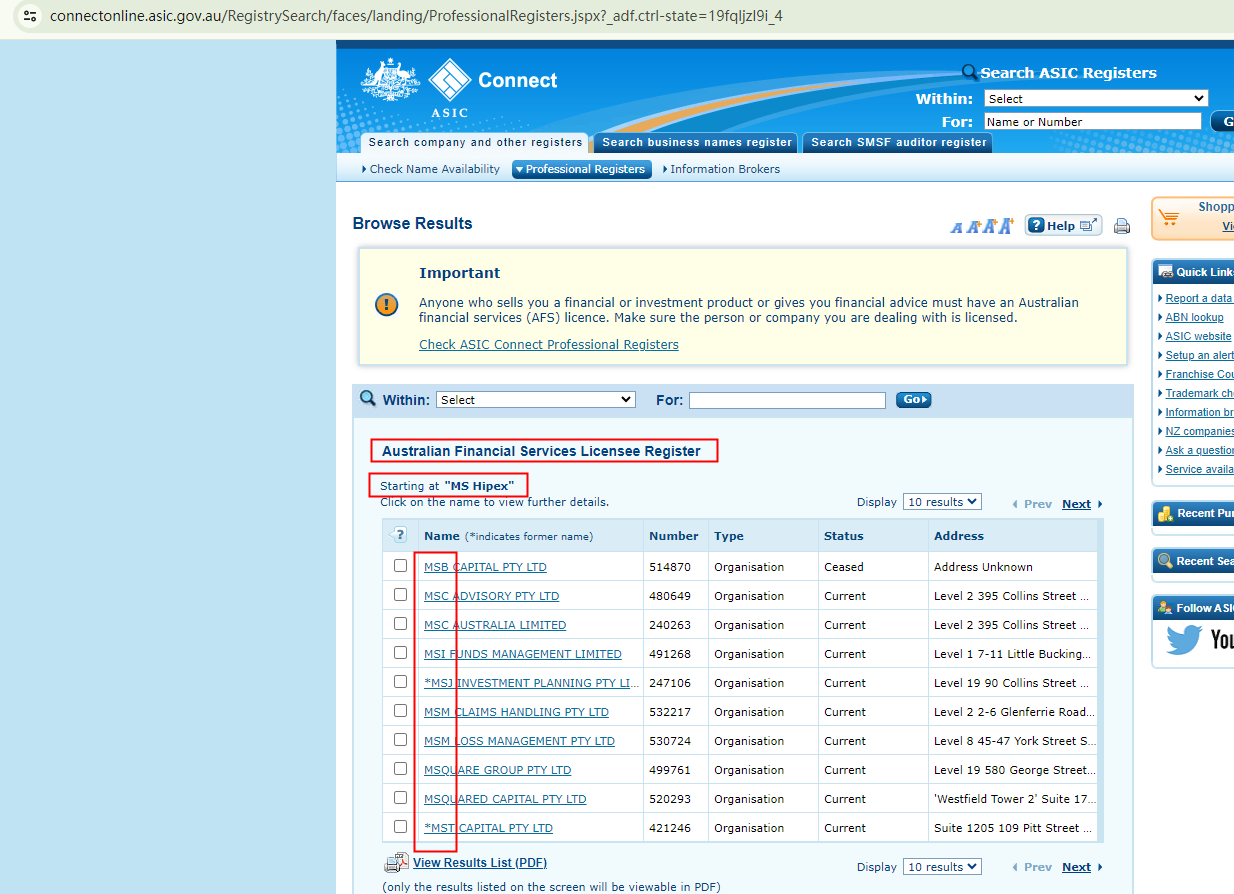Open Check ASIC Connect Professional Registers link

pyautogui.click(x=549, y=344)
